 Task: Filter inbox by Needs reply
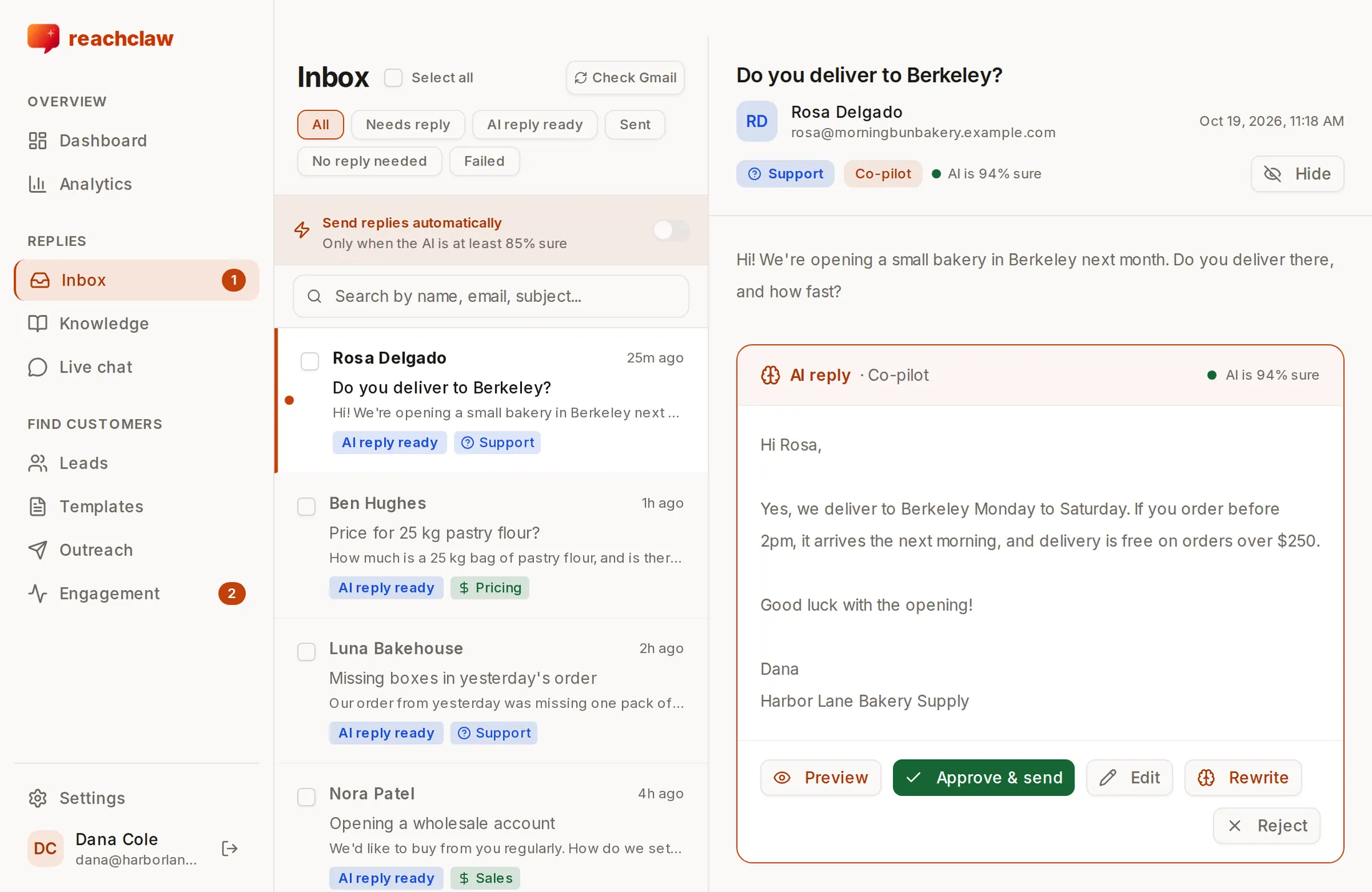point(408,125)
